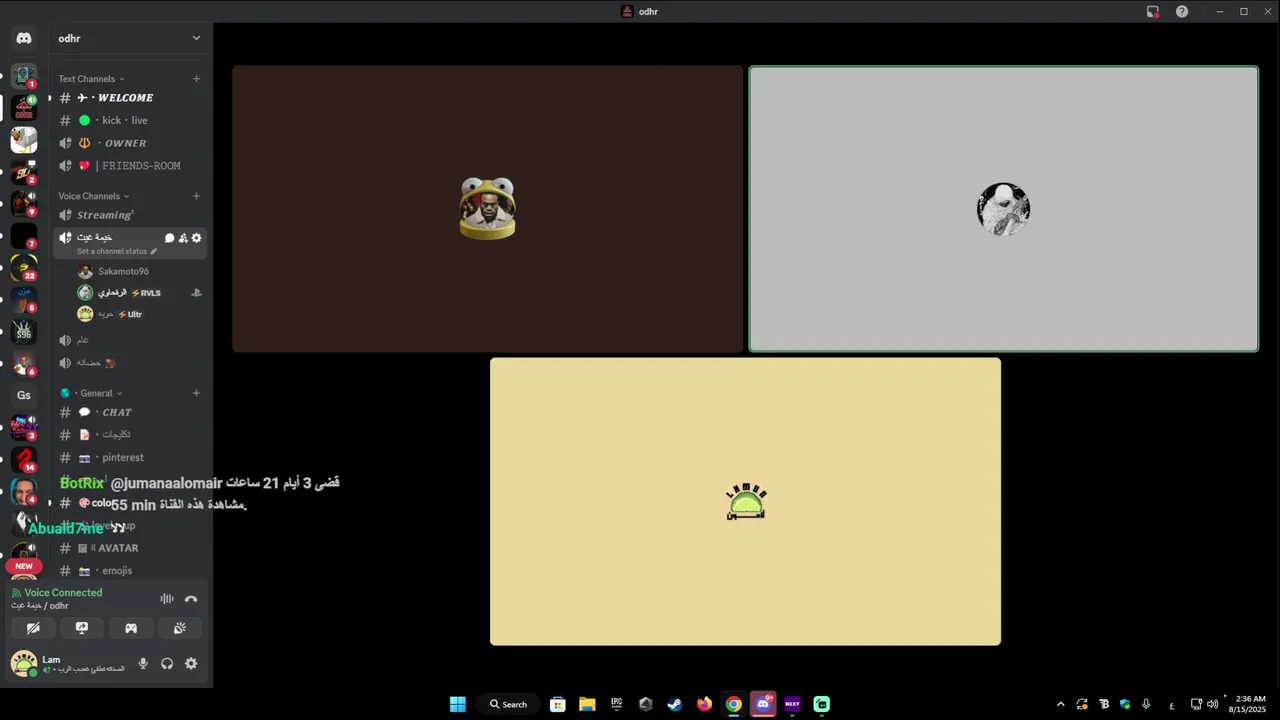Open Discord direct messages home icon
The width and height of the screenshot is (1280, 720).
pos(24,38)
